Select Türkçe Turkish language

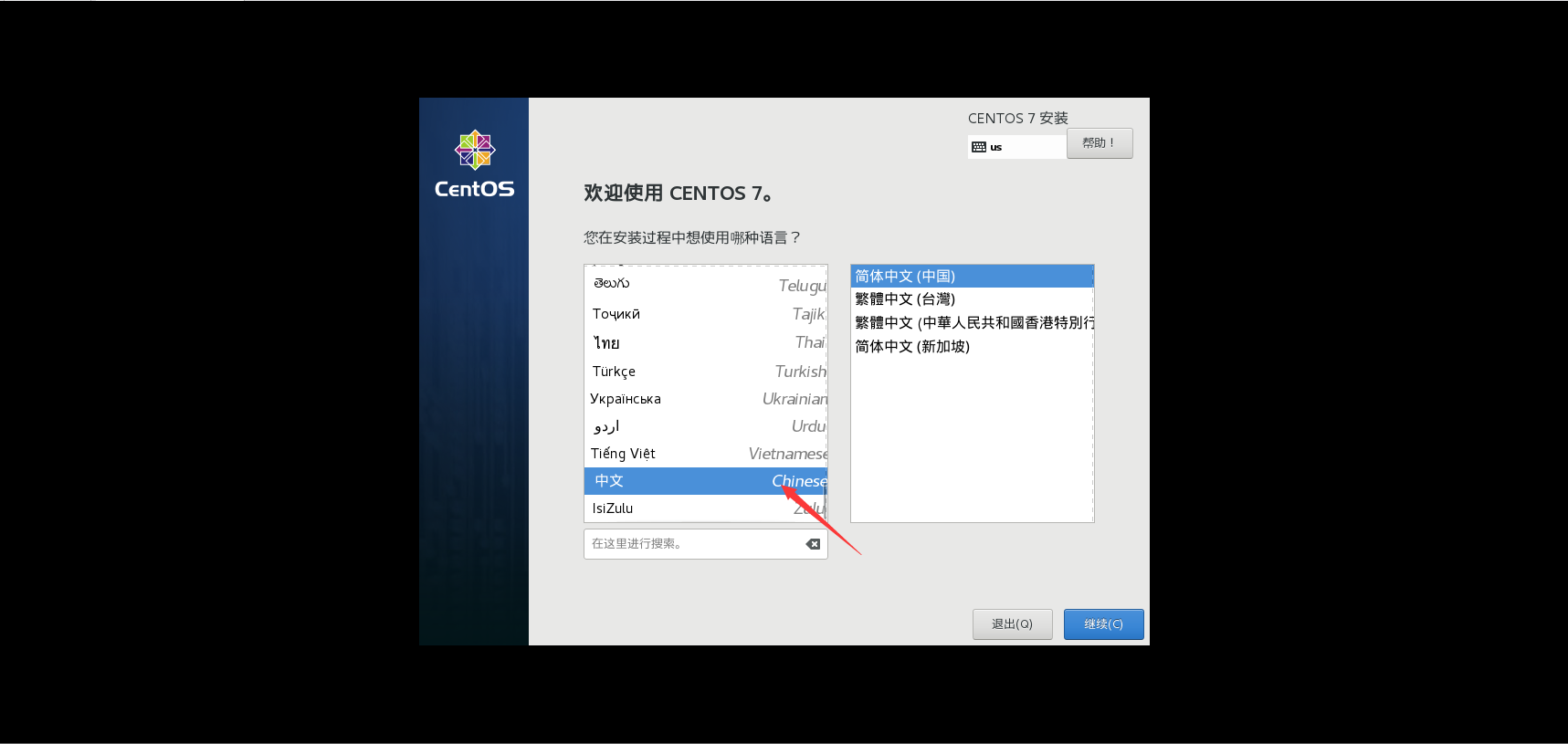tap(705, 372)
